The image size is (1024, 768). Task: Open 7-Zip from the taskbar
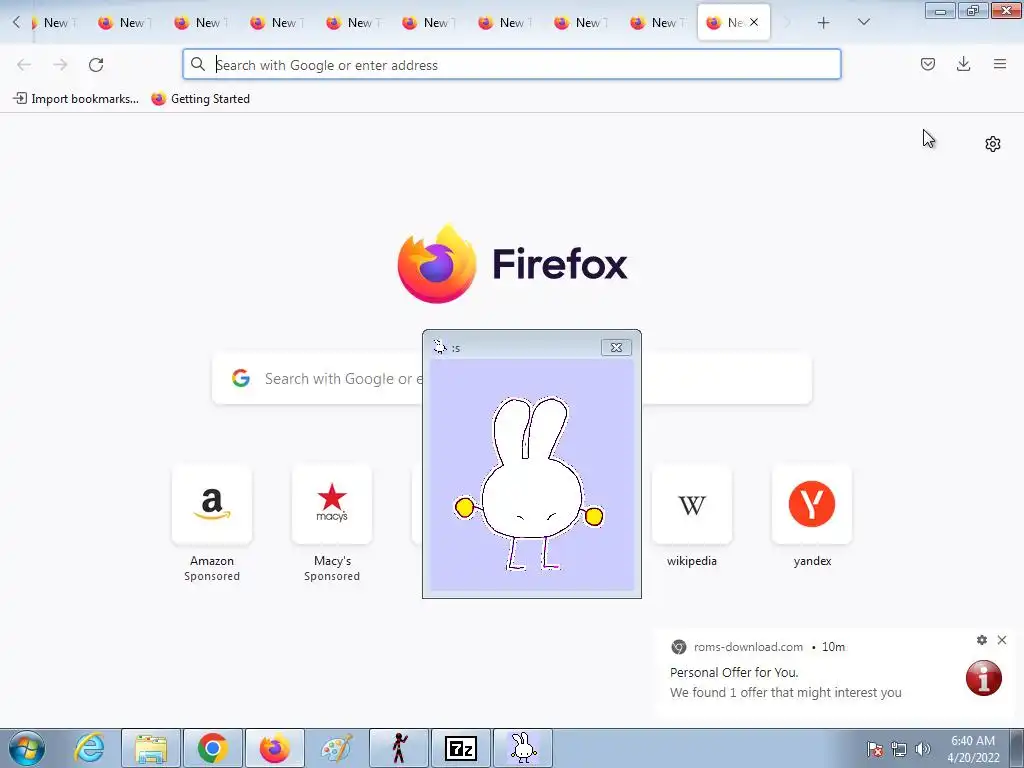point(461,748)
